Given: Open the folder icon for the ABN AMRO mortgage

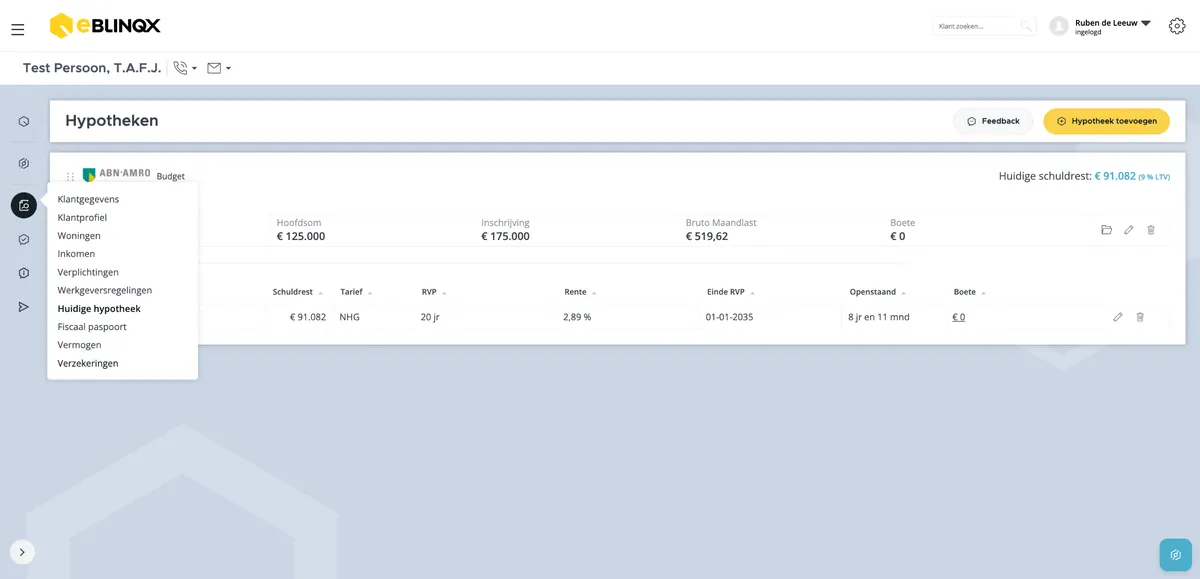Looking at the screenshot, I should tap(1106, 230).
